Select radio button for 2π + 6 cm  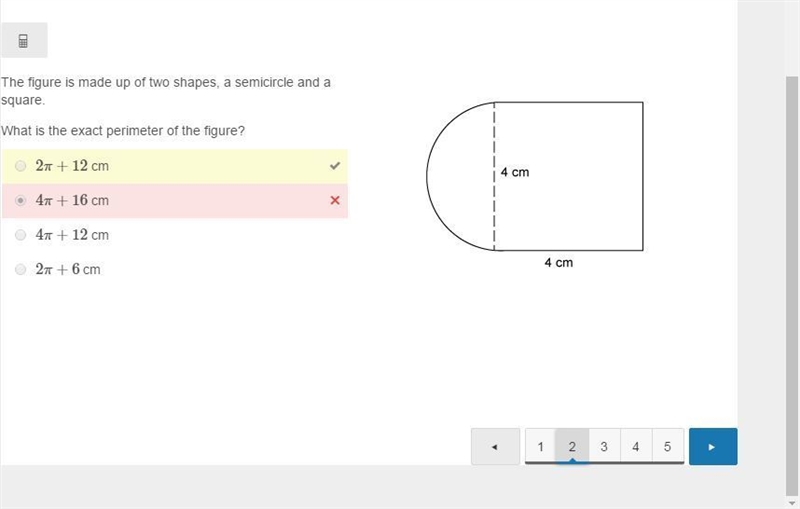click(20, 269)
